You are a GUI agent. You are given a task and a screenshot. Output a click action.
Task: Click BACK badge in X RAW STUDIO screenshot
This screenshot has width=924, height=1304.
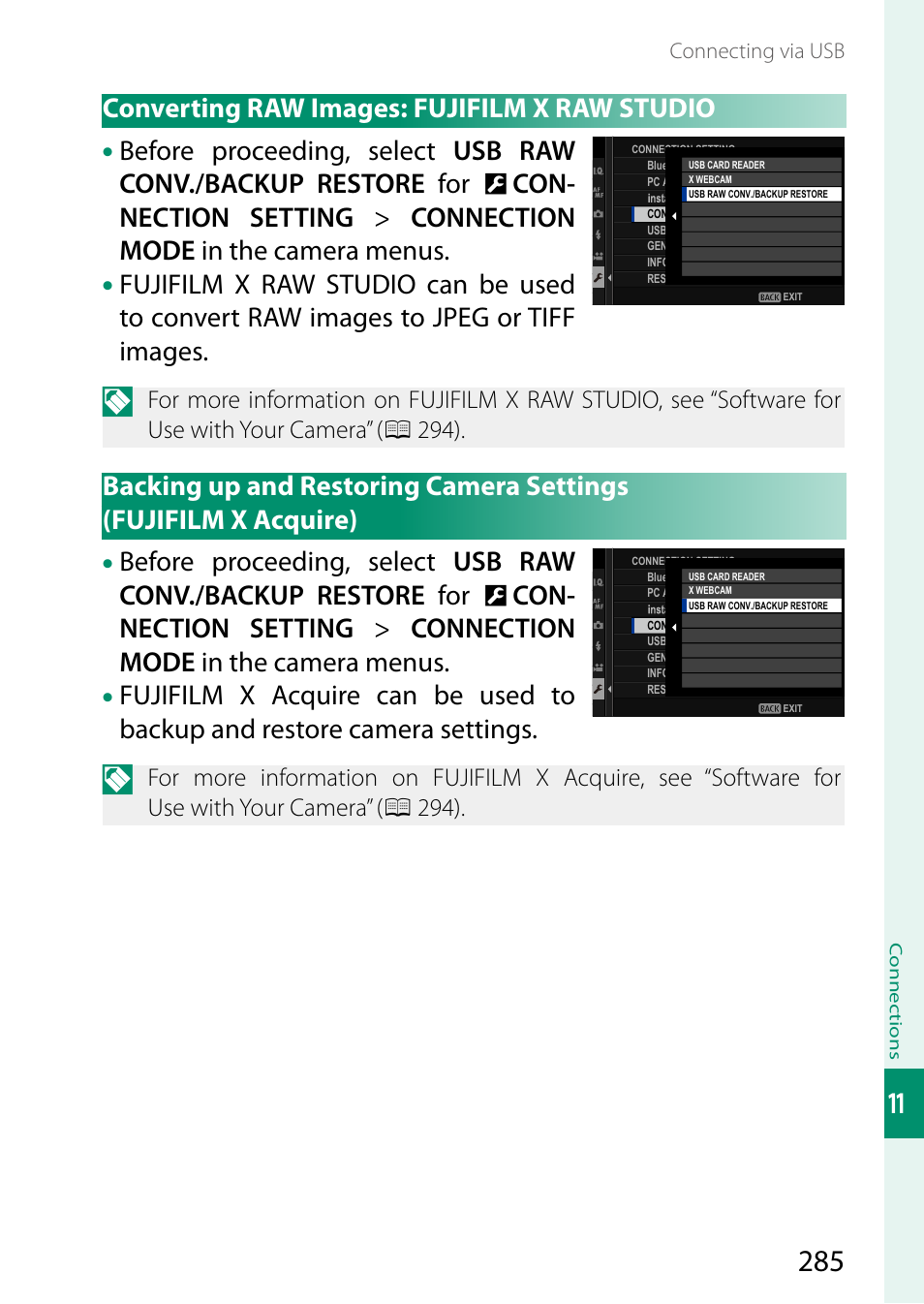[x=770, y=297]
